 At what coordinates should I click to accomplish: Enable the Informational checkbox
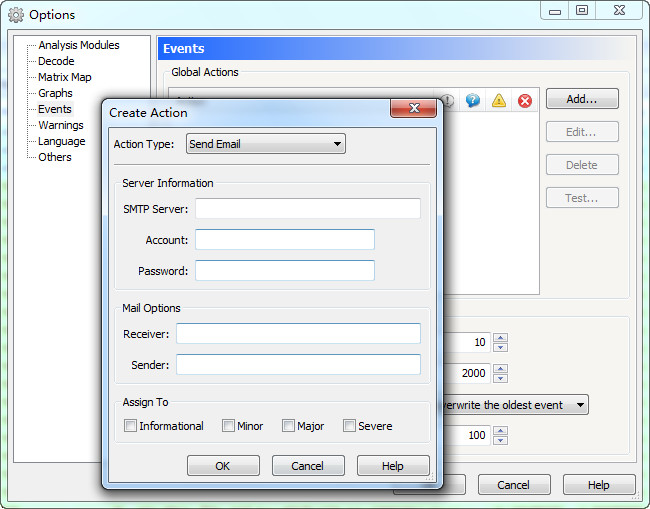(130, 426)
